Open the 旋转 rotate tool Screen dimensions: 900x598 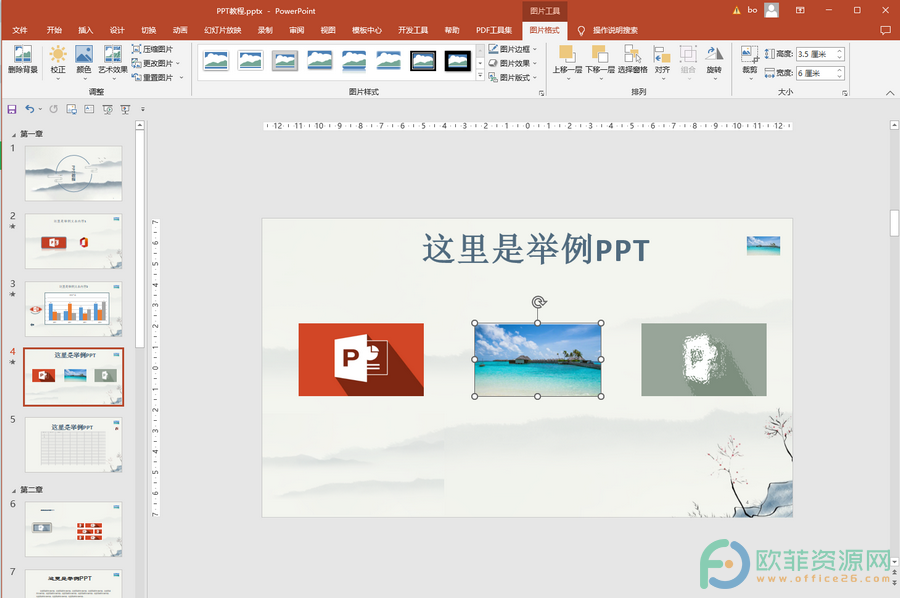[x=714, y=60]
